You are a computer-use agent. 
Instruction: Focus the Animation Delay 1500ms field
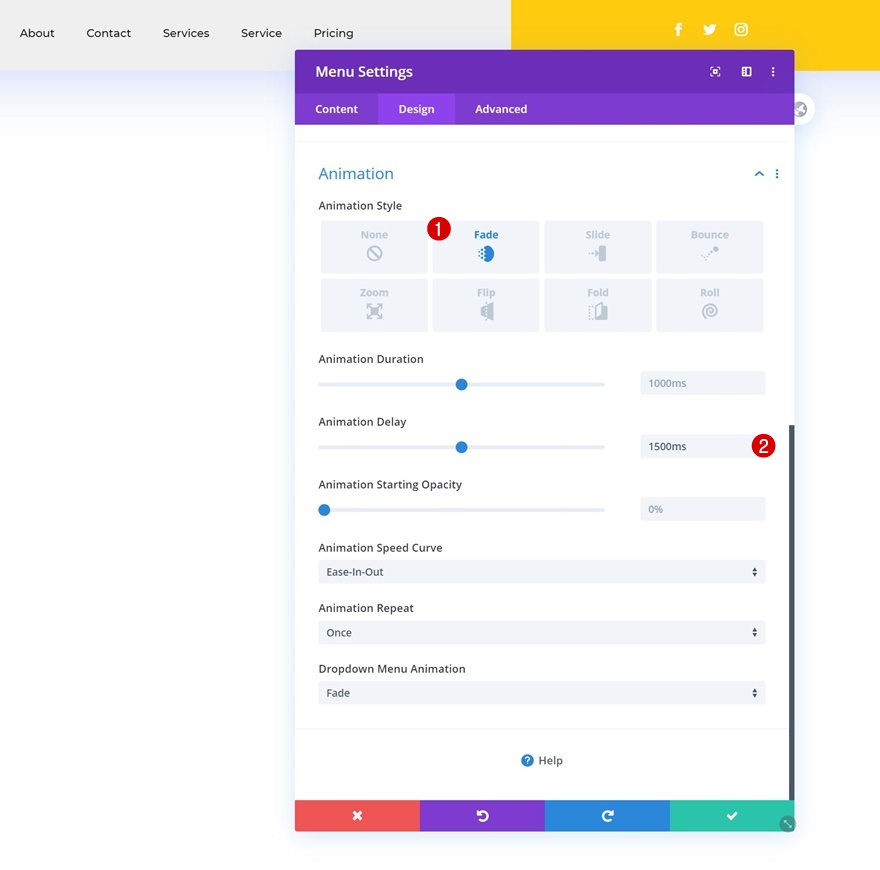(703, 446)
